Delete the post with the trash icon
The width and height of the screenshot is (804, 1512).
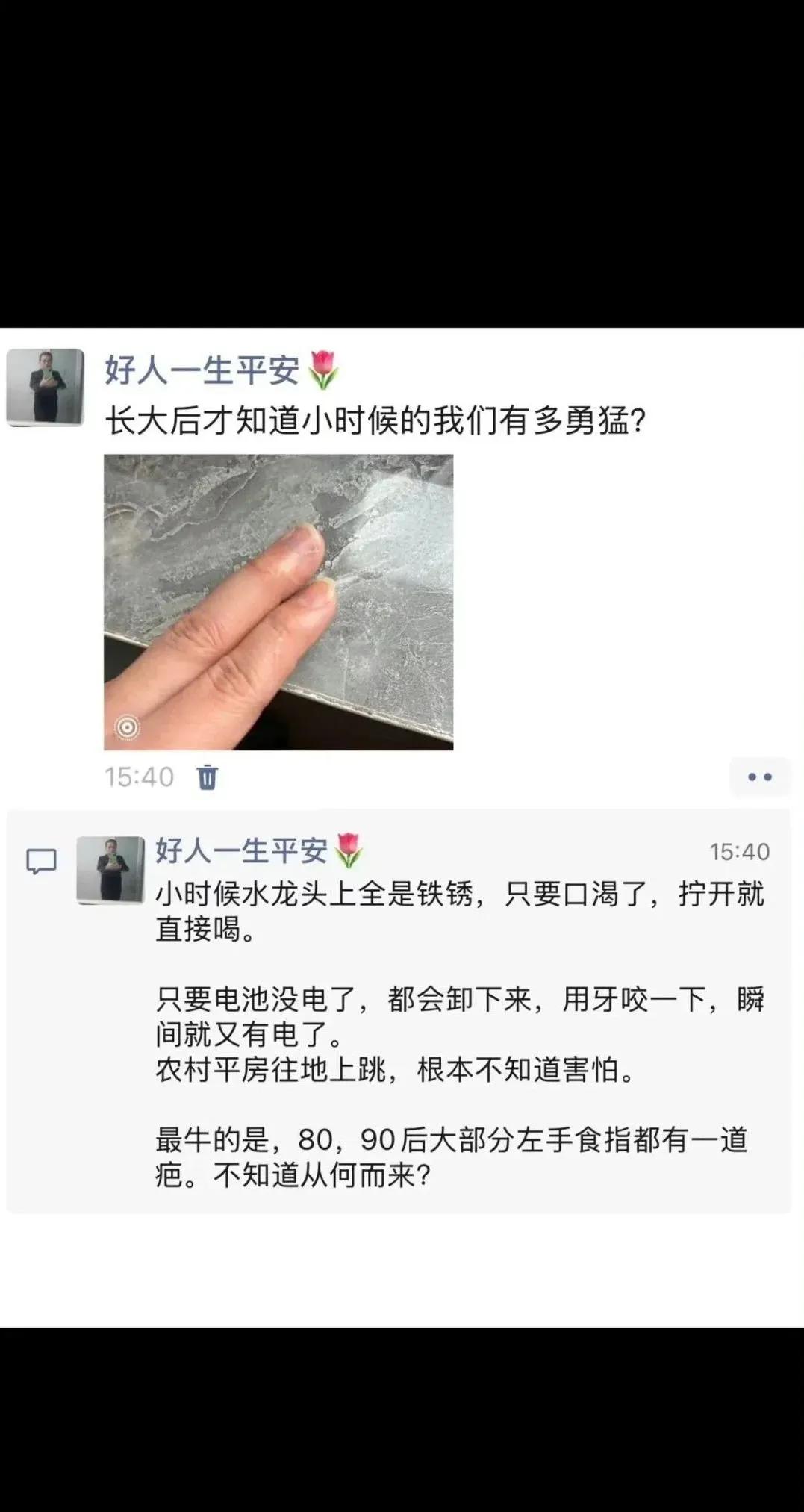pos(208,777)
